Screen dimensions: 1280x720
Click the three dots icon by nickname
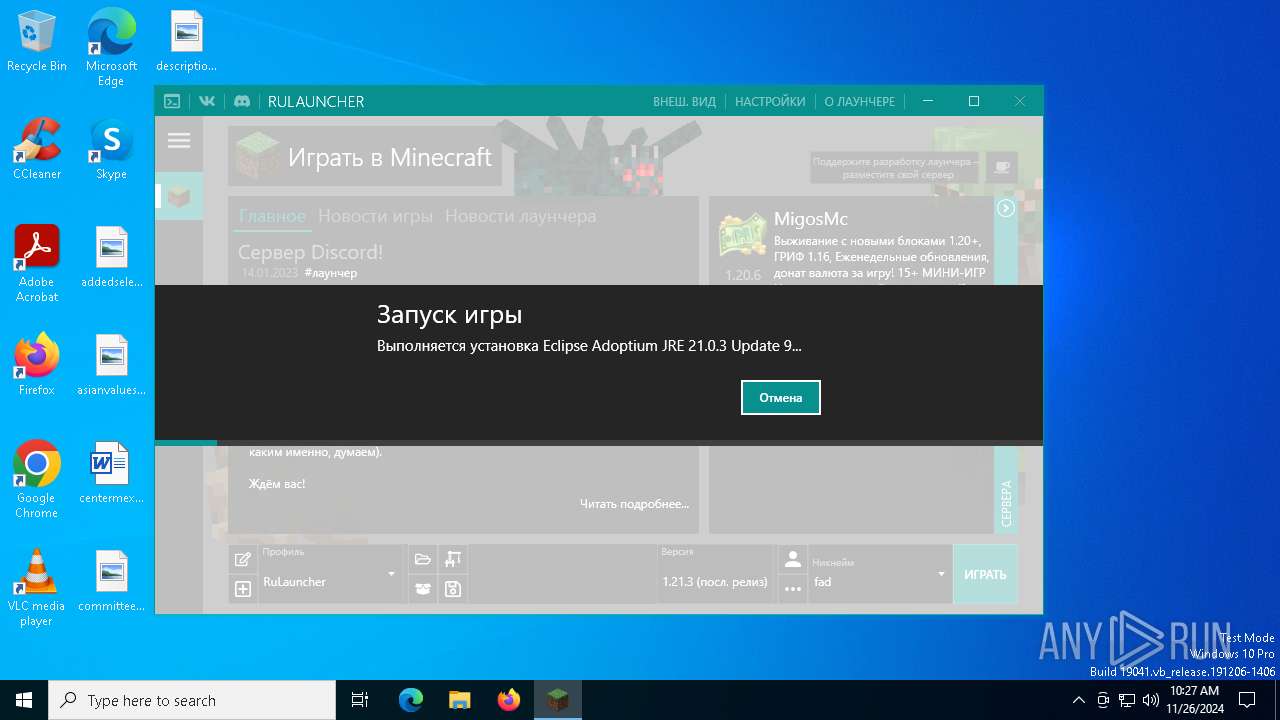coord(792,589)
